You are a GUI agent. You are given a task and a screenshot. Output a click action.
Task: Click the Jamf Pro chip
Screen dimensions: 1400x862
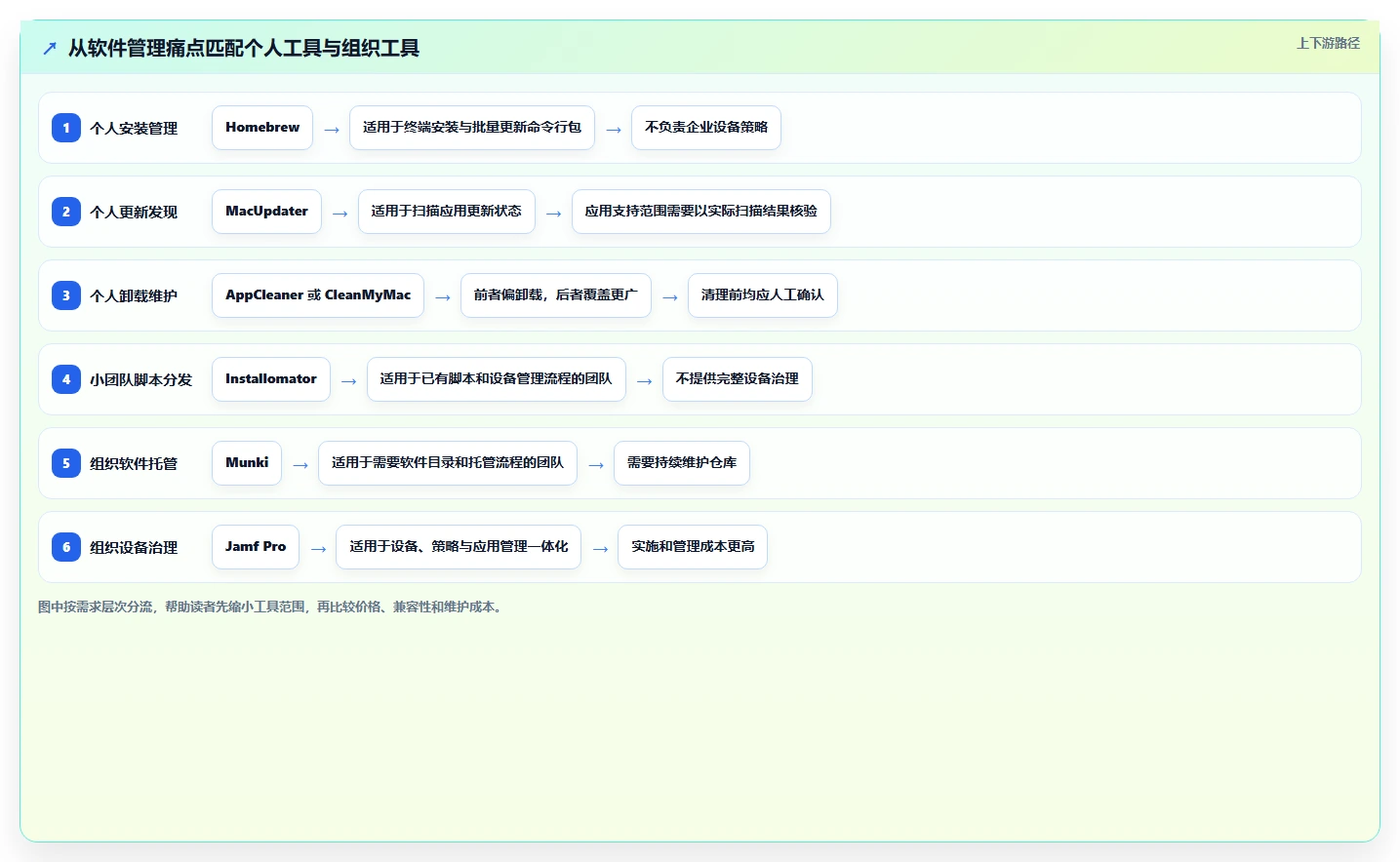tap(256, 547)
